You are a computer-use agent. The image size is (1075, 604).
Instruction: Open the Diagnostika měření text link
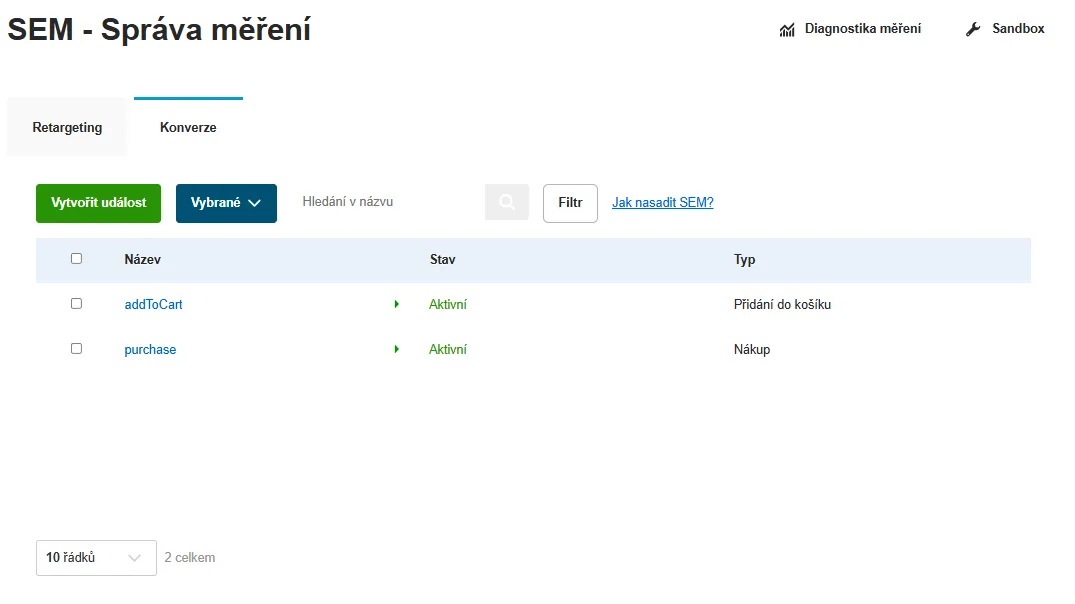tap(863, 29)
